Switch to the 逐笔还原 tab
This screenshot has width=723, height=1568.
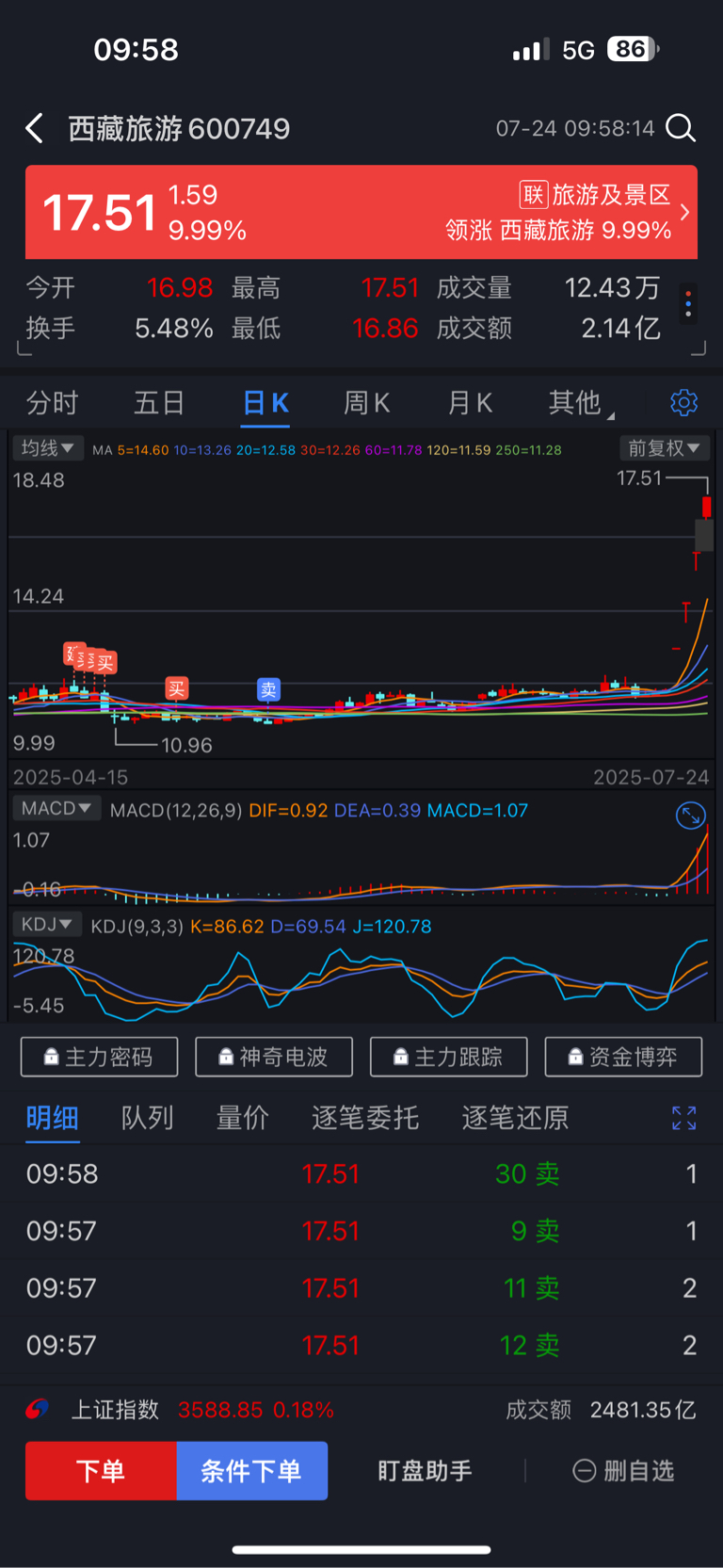(x=515, y=1118)
